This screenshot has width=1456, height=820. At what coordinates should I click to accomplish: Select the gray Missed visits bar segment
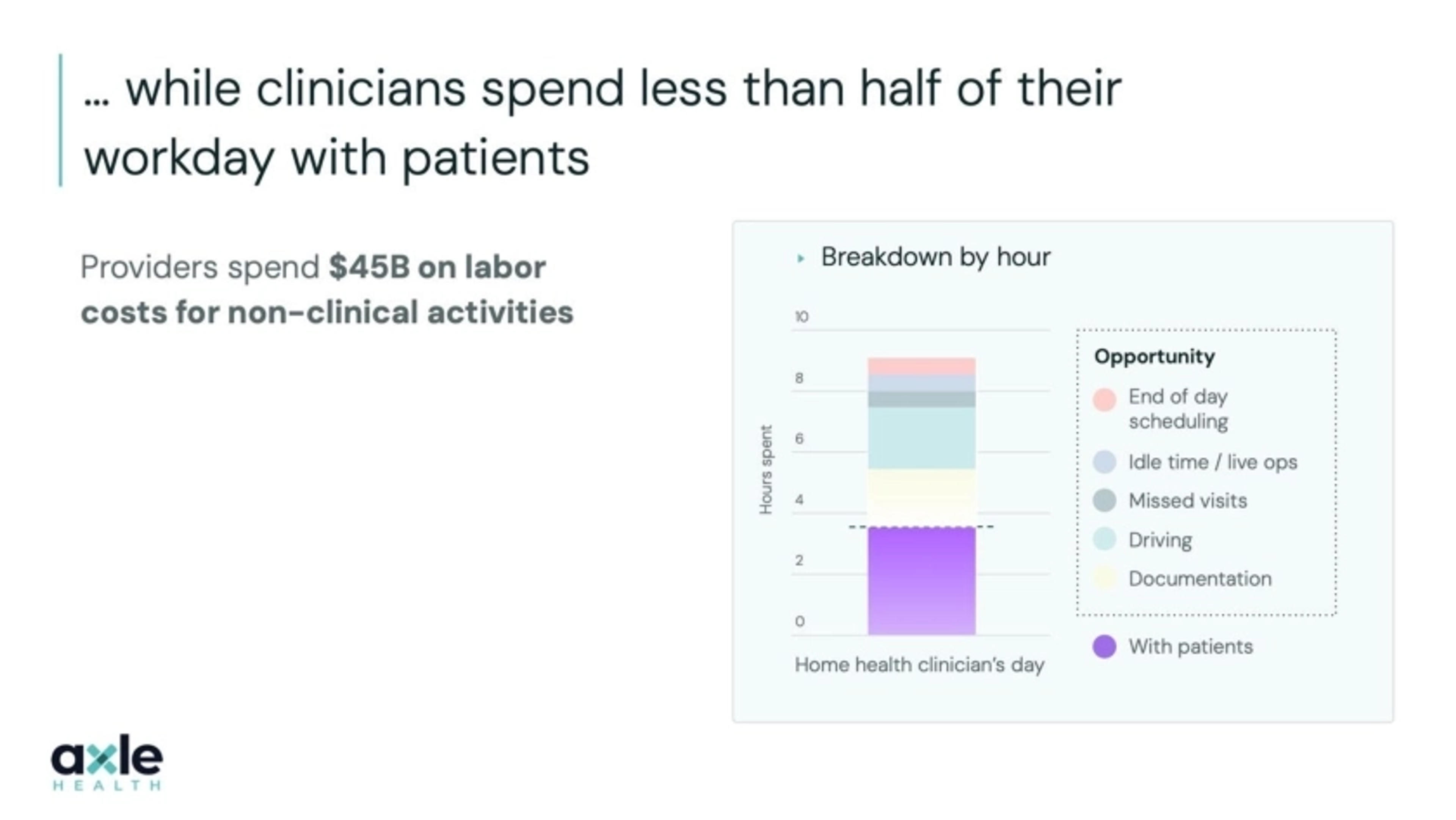[x=921, y=399]
